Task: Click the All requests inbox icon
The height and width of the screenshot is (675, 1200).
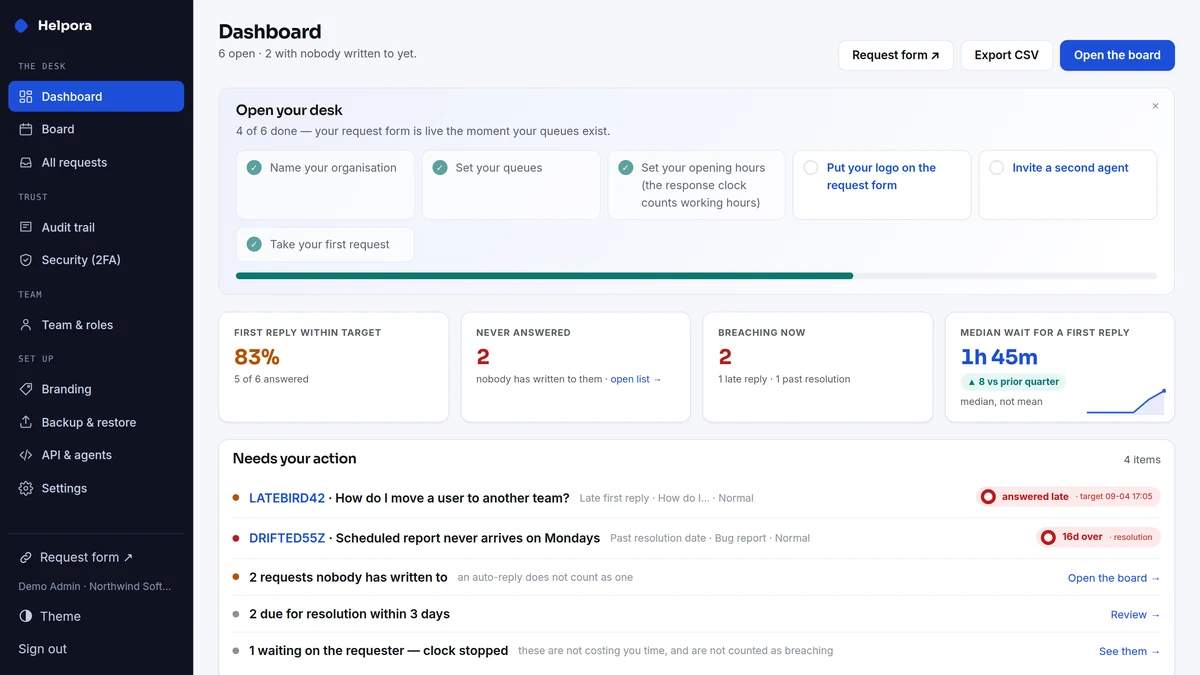Action: click(x=26, y=162)
